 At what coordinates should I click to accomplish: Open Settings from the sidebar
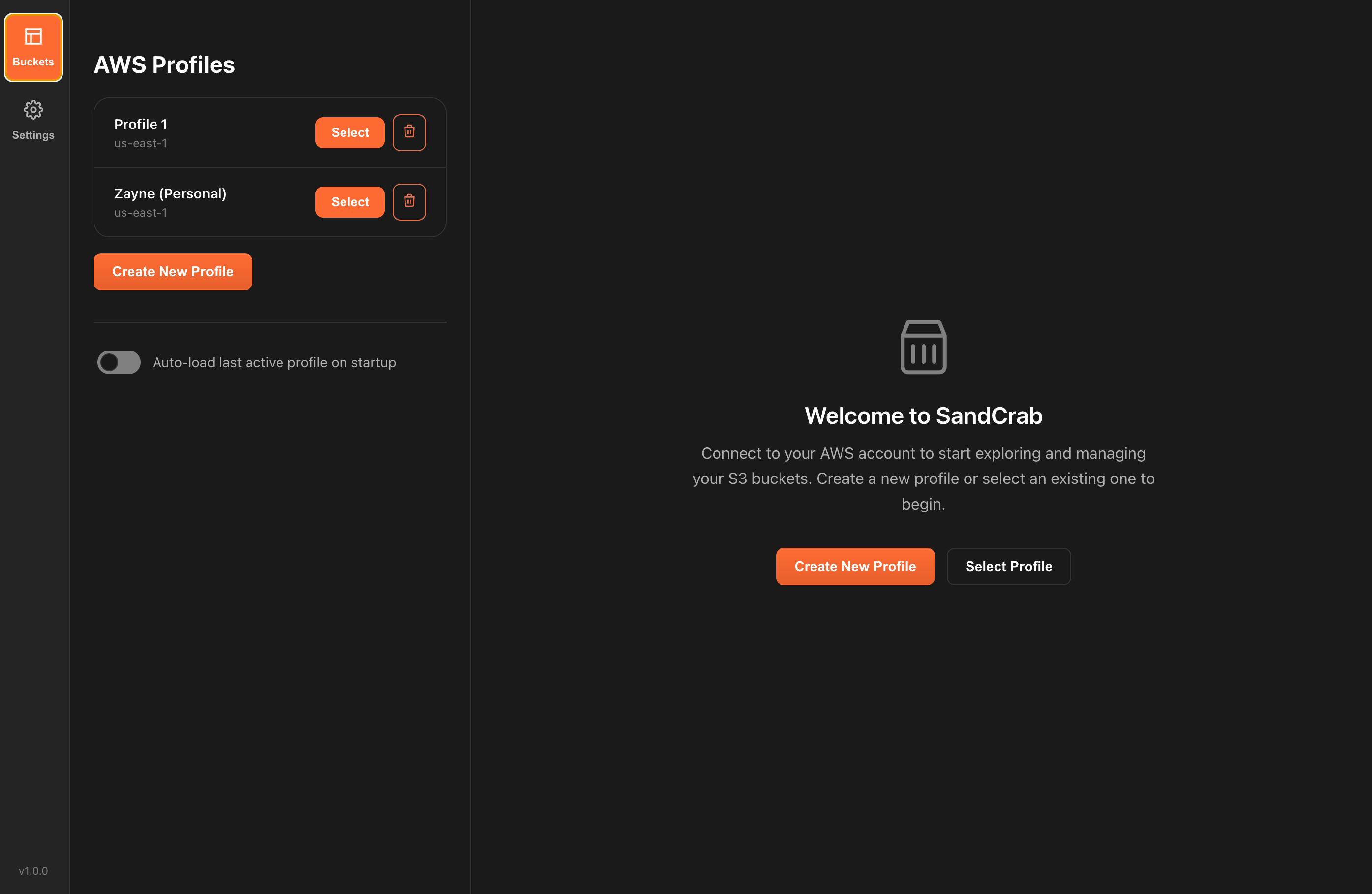coord(33,121)
